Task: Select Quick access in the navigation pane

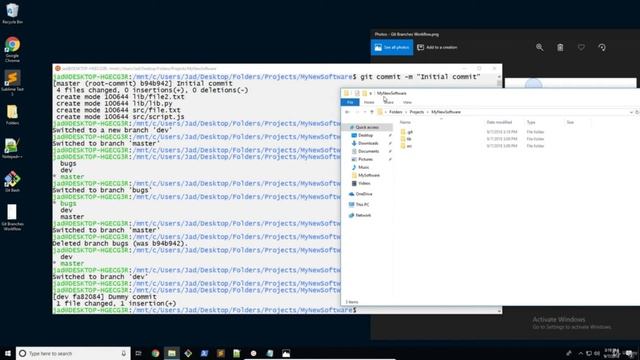Action: point(367,127)
